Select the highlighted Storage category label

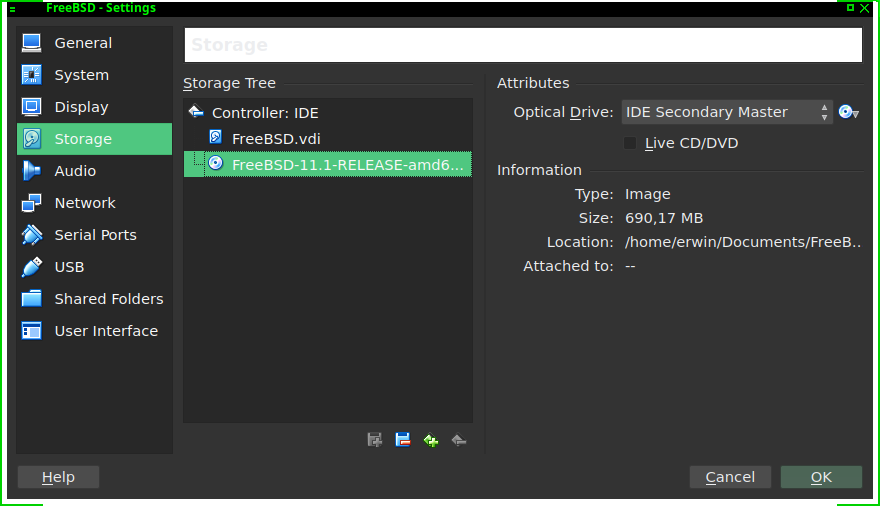[83, 139]
